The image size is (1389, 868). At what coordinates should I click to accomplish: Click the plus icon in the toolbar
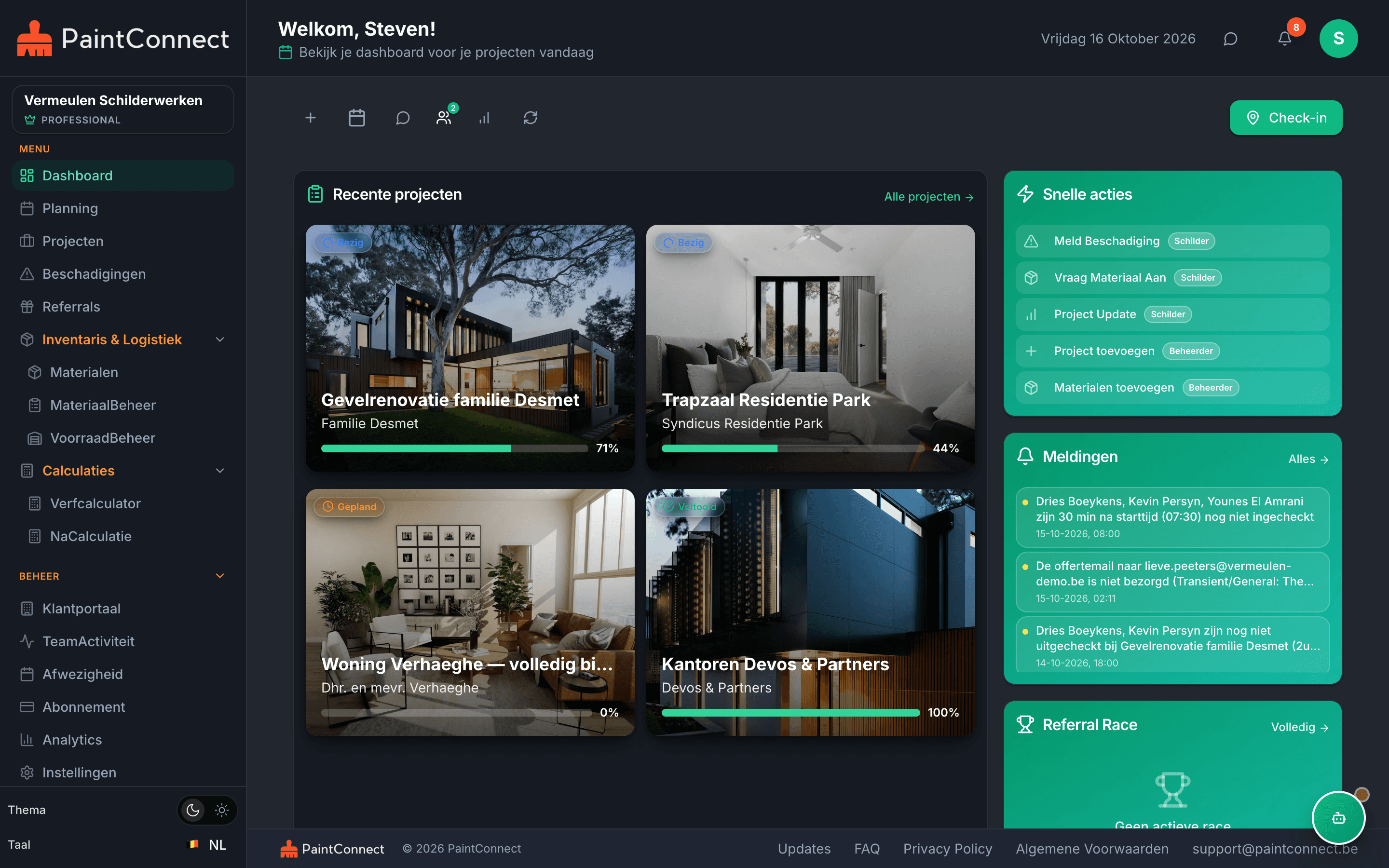311,118
